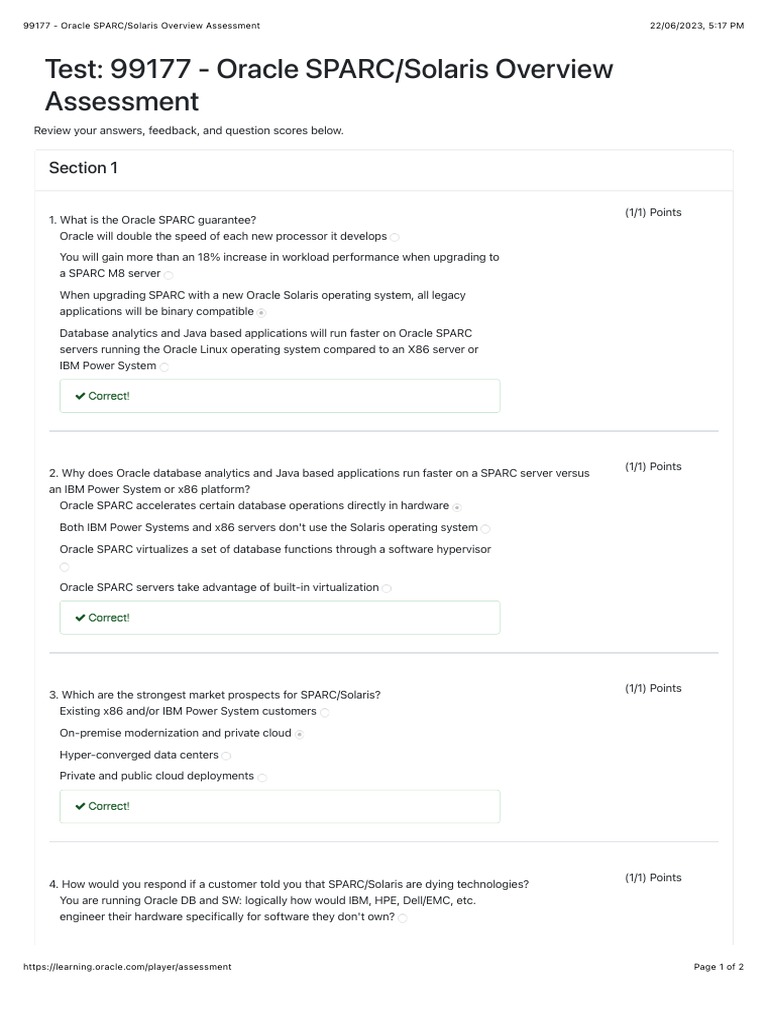Select "On-premise modernization and private cloud" option
This screenshot has height=1024, width=768.
[x=300, y=734]
